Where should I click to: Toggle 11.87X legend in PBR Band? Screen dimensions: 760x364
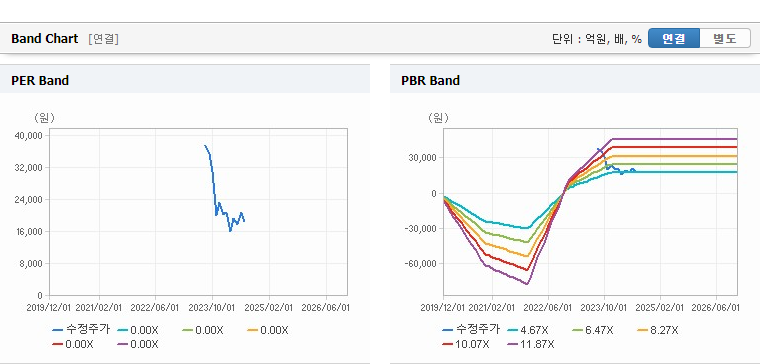(x=531, y=344)
